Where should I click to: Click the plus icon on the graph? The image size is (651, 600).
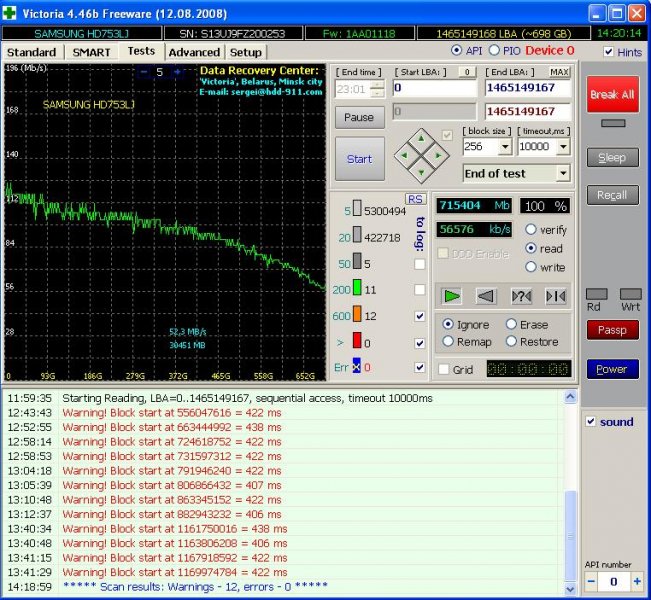(177, 72)
